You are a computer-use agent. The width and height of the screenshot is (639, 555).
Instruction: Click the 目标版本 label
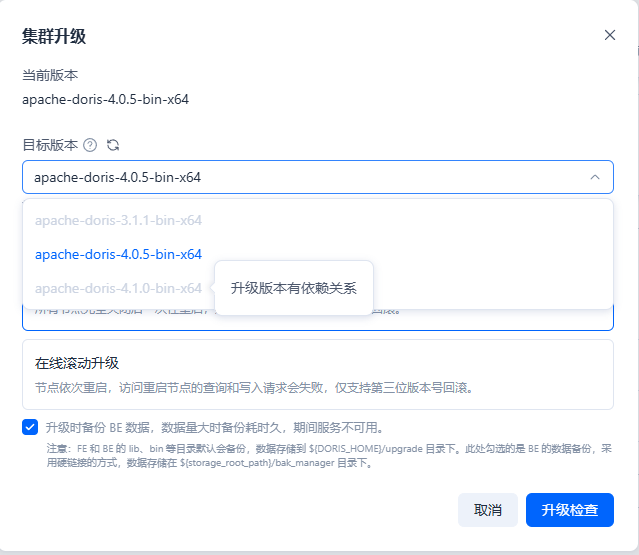[x=50, y=145]
